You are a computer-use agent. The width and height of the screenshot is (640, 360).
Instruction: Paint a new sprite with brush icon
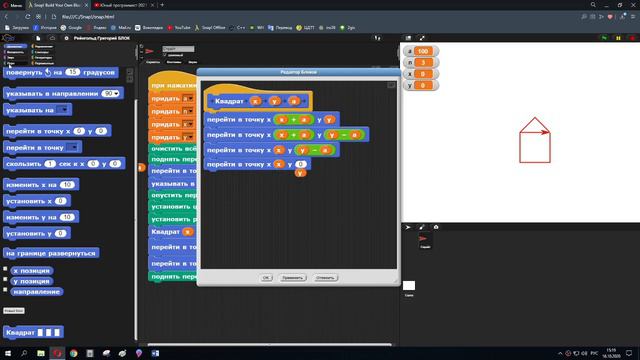[422, 227]
